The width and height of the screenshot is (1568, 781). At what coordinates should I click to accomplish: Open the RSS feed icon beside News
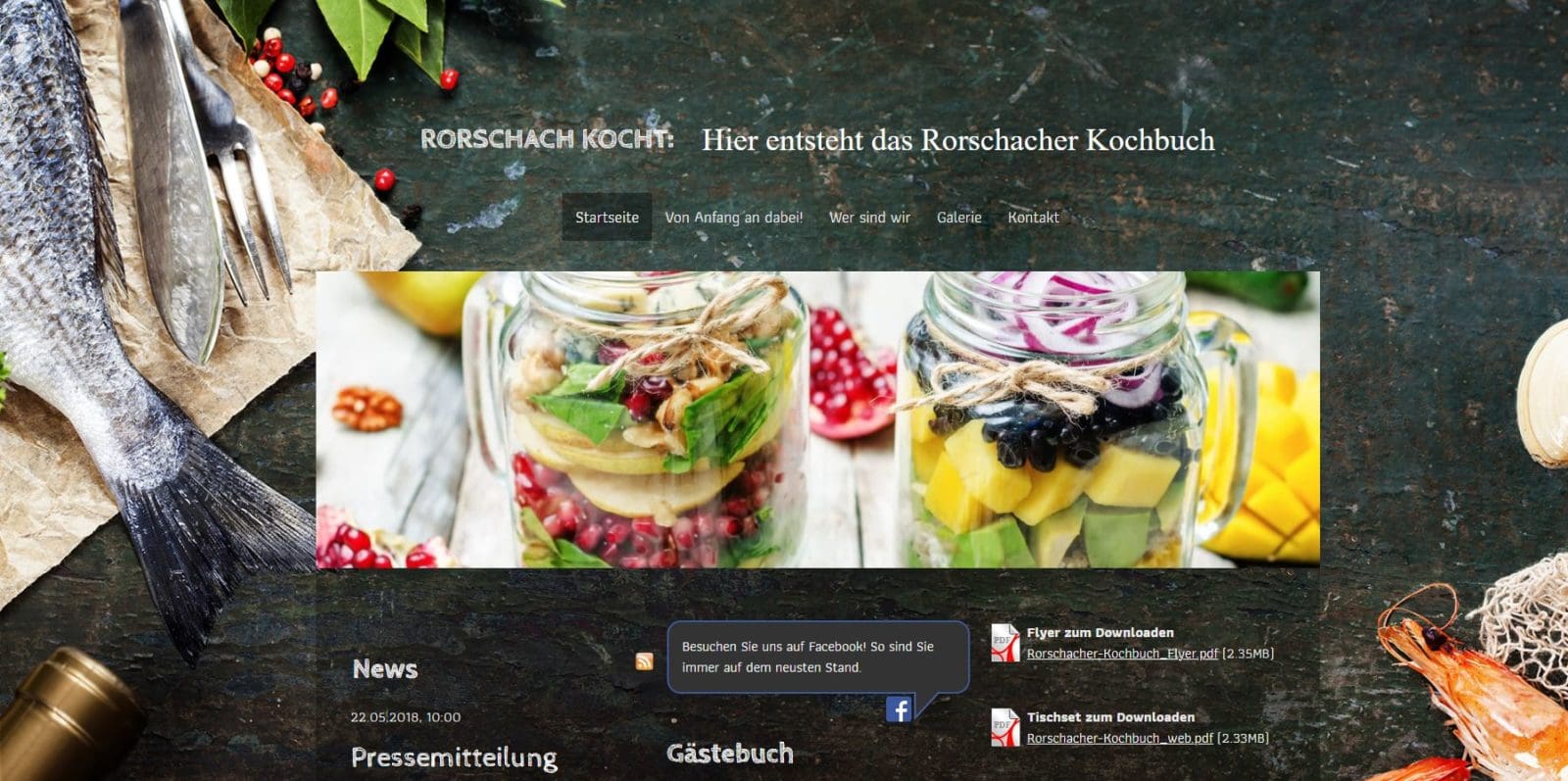pos(644,661)
